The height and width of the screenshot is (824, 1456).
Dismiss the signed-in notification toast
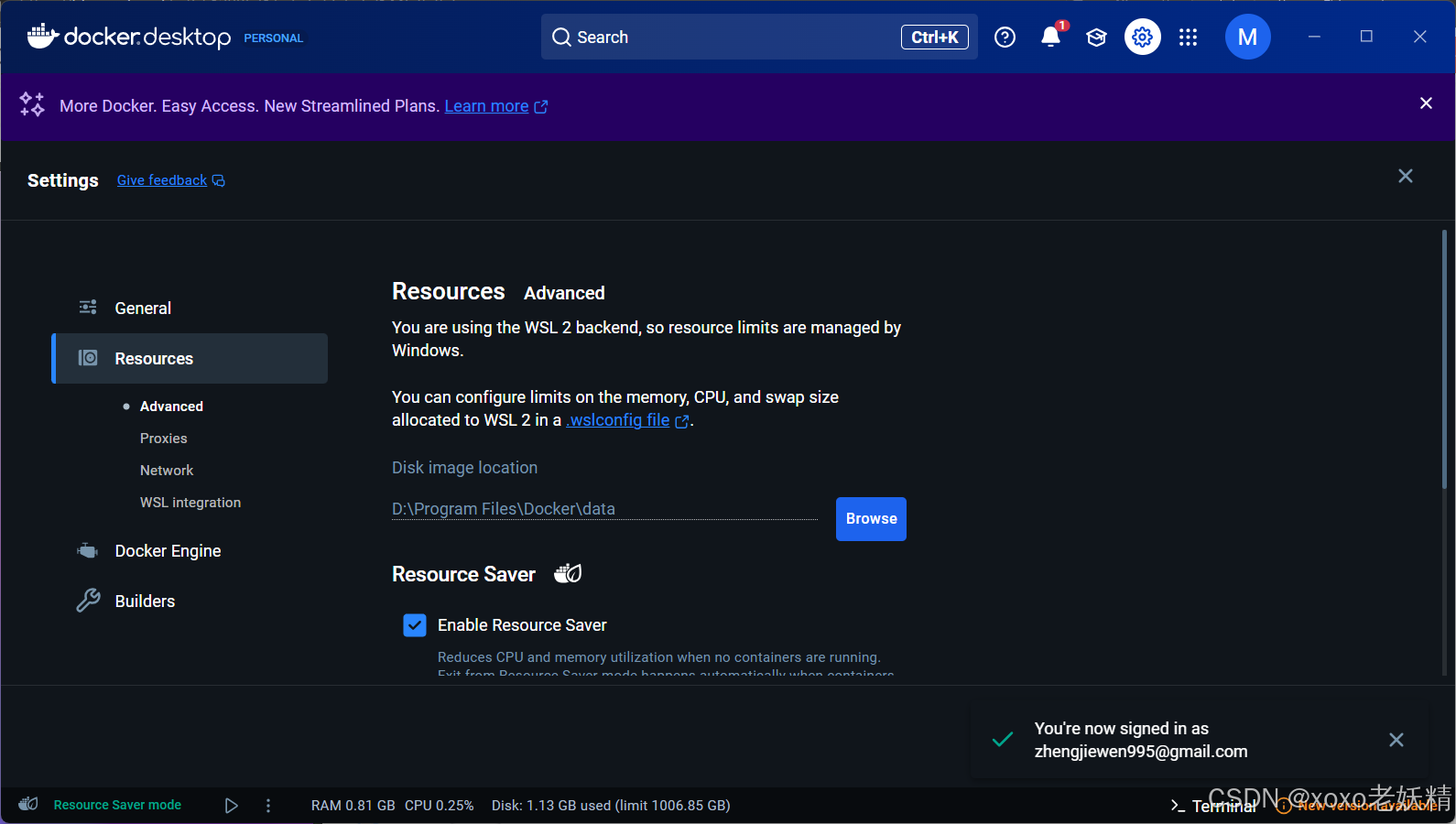[x=1396, y=740]
